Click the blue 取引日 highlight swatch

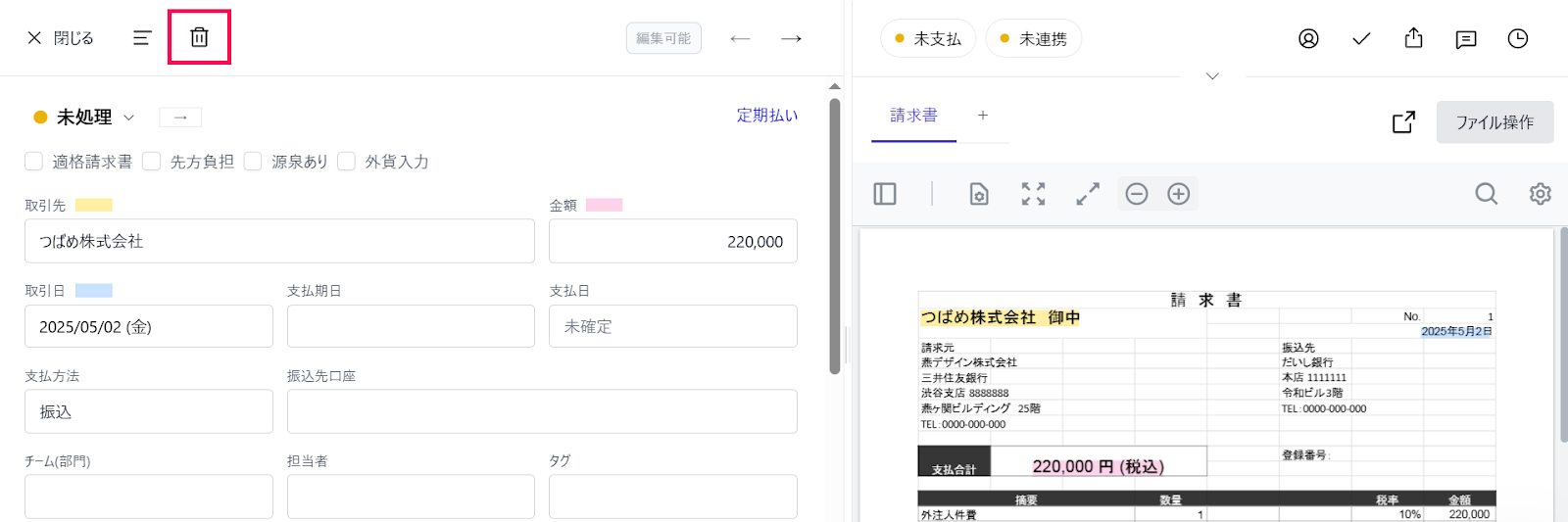tap(94, 291)
